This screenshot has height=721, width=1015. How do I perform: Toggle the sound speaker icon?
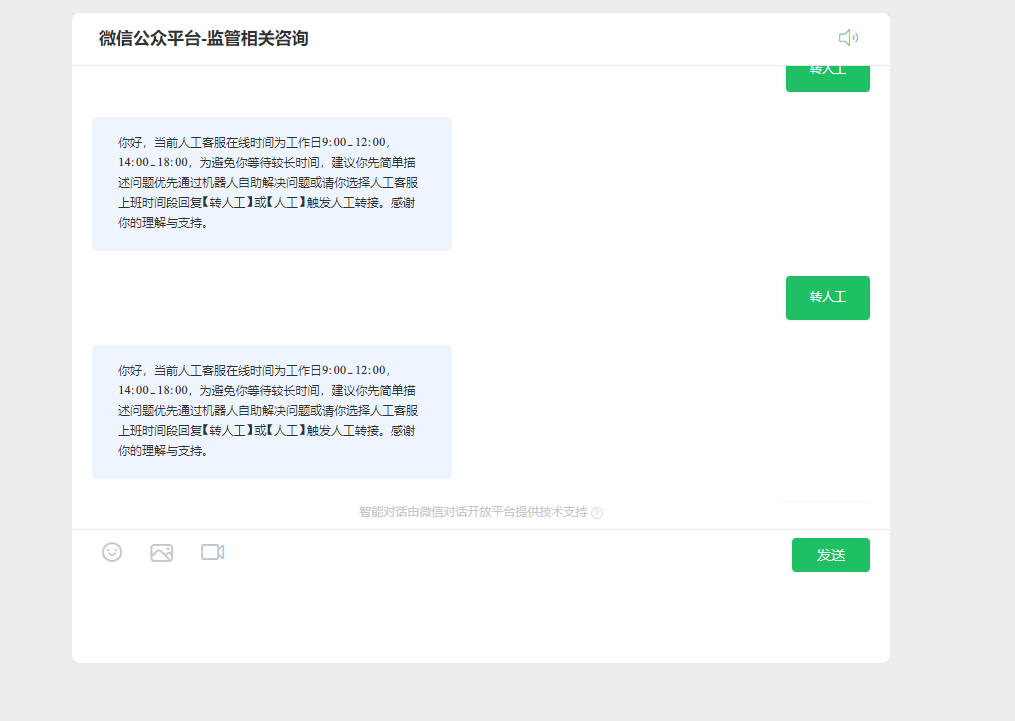848,38
